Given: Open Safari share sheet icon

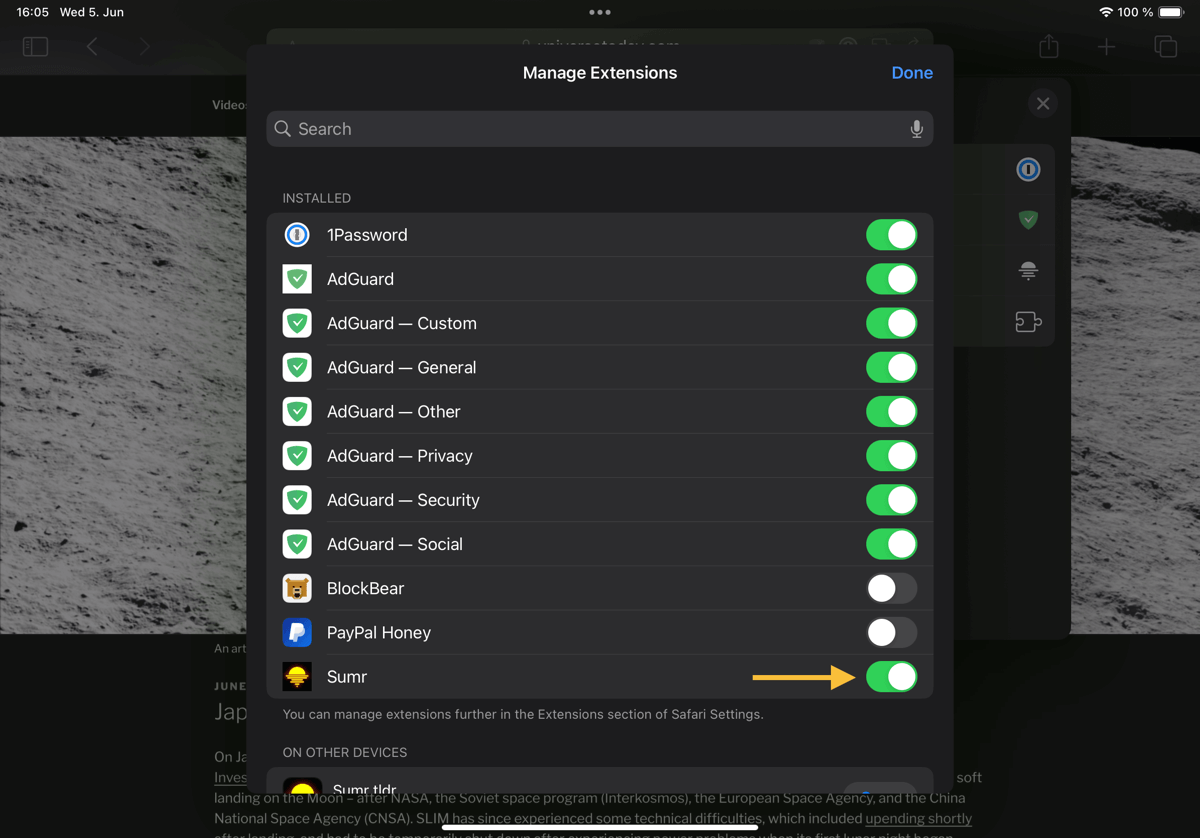Looking at the screenshot, I should tap(1048, 46).
